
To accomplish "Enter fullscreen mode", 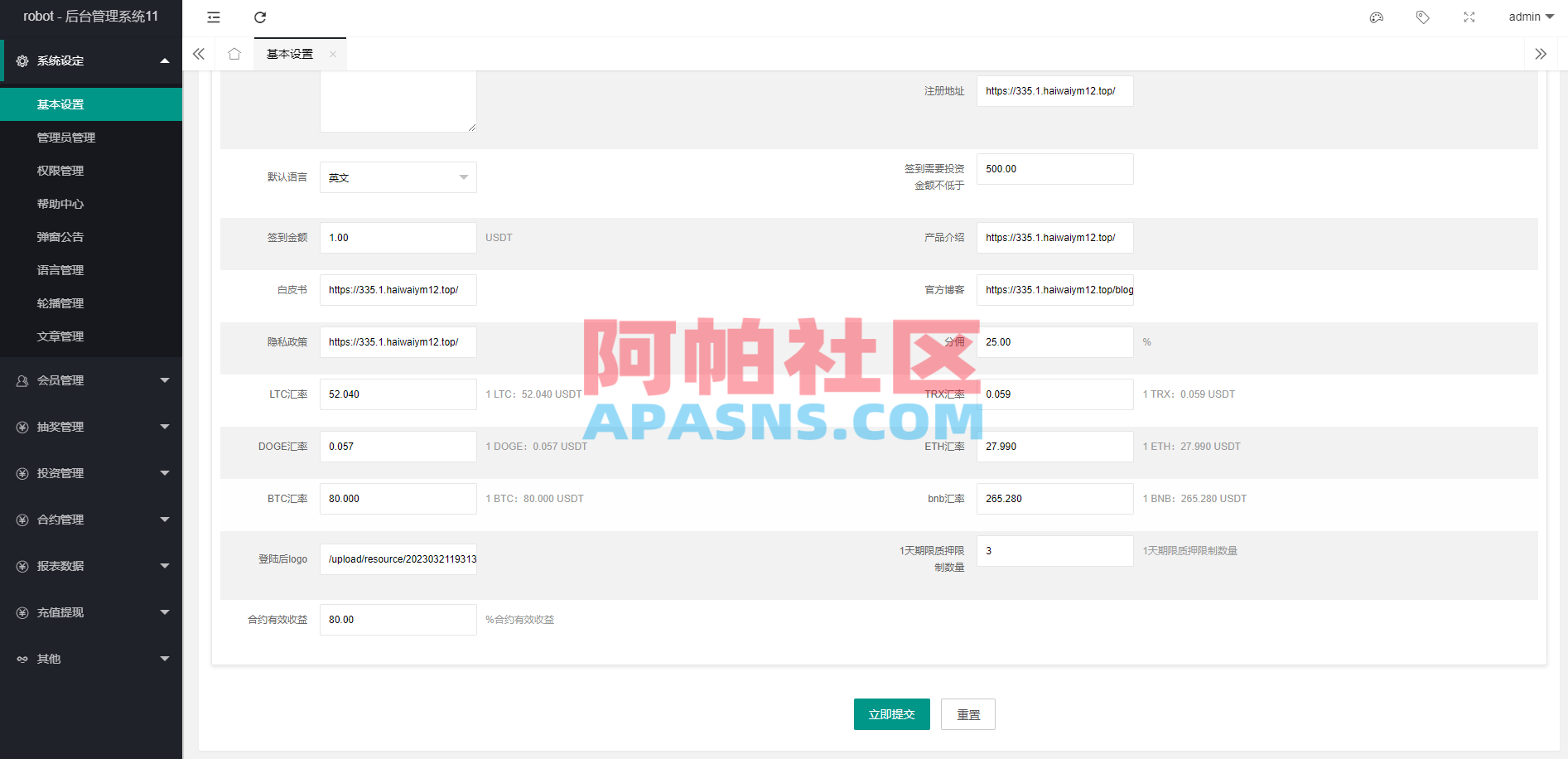I will 1469,17.
